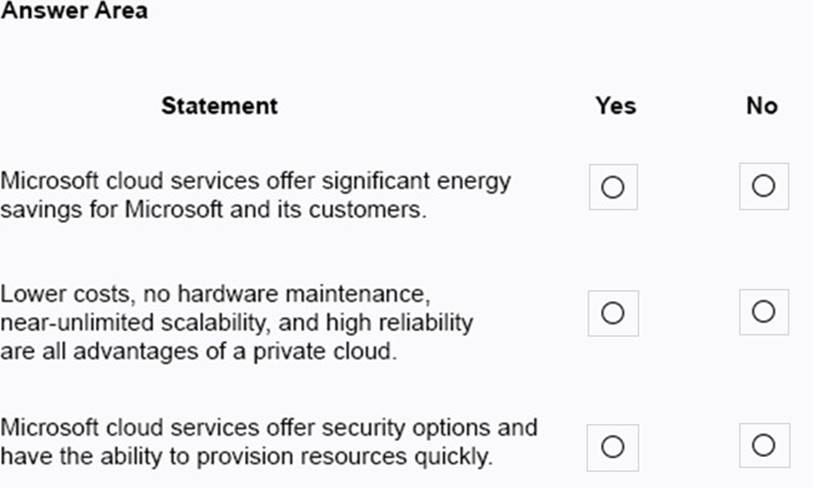Select Yes for the energy savings statement
This screenshot has width=813, height=488.
tap(613, 187)
